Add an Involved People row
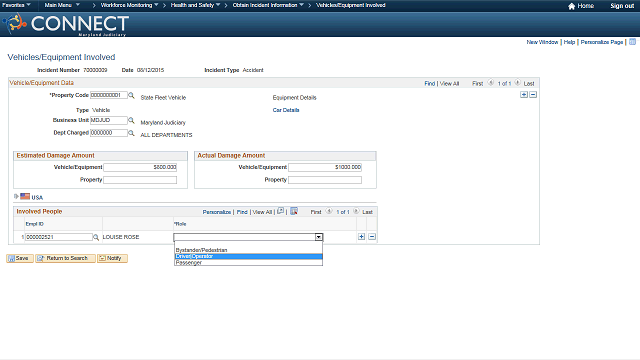 click(x=361, y=237)
